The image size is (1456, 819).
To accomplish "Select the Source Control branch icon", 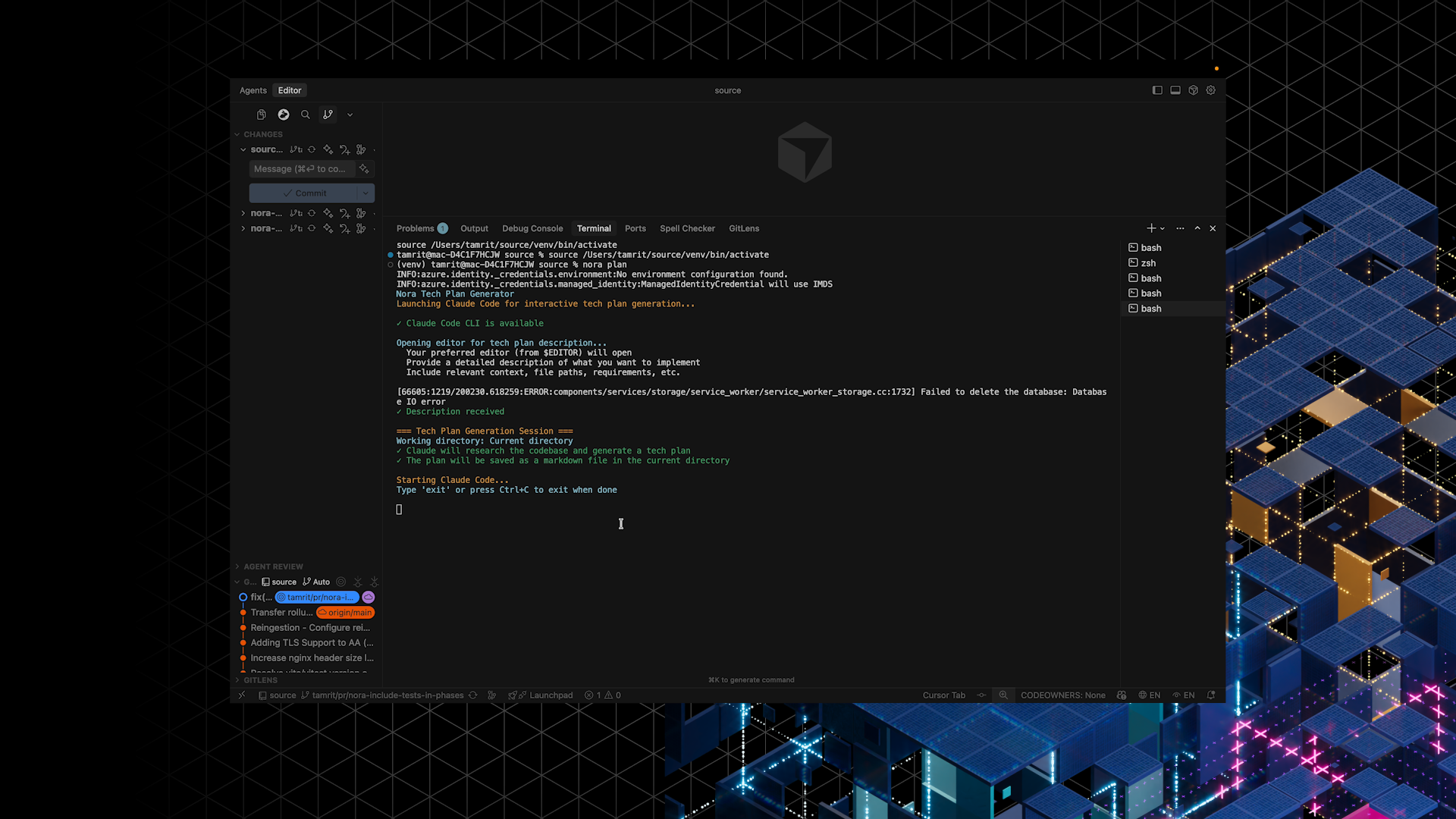I will tap(328, 115).
